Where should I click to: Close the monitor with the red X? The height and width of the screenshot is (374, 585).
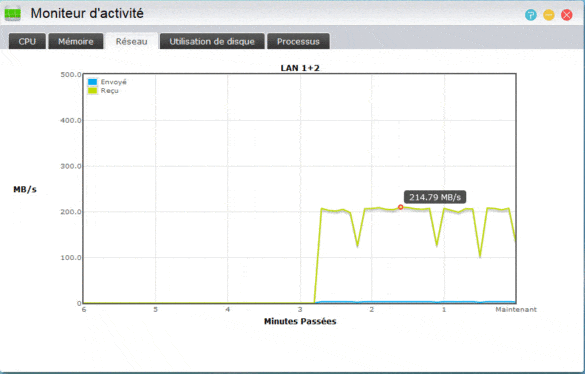(567, 15)
